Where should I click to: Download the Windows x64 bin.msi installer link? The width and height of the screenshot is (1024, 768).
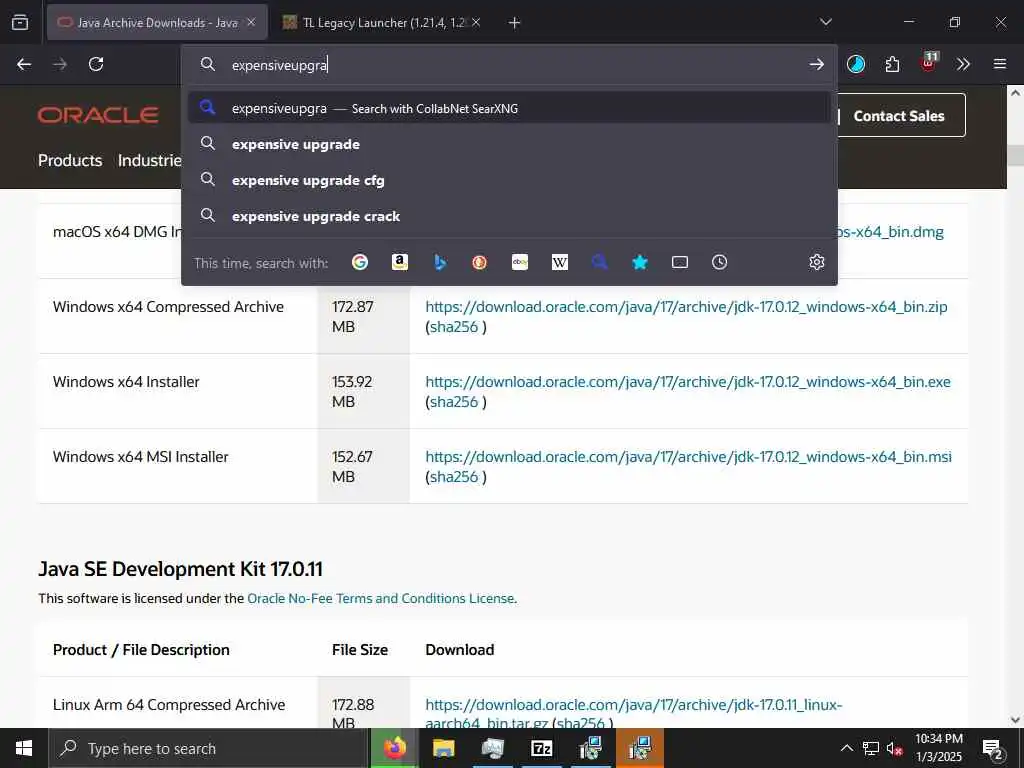point(688,457)
